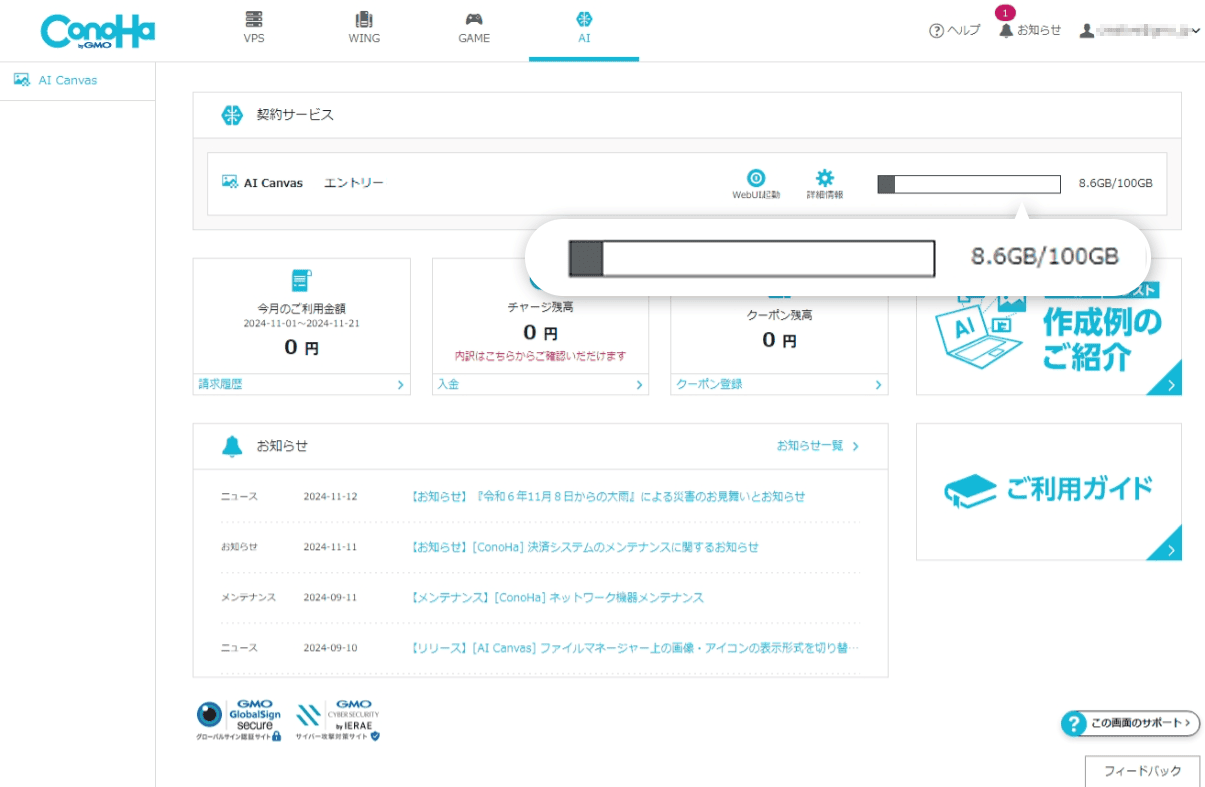Open the GAME service tab

pos(474,28)
